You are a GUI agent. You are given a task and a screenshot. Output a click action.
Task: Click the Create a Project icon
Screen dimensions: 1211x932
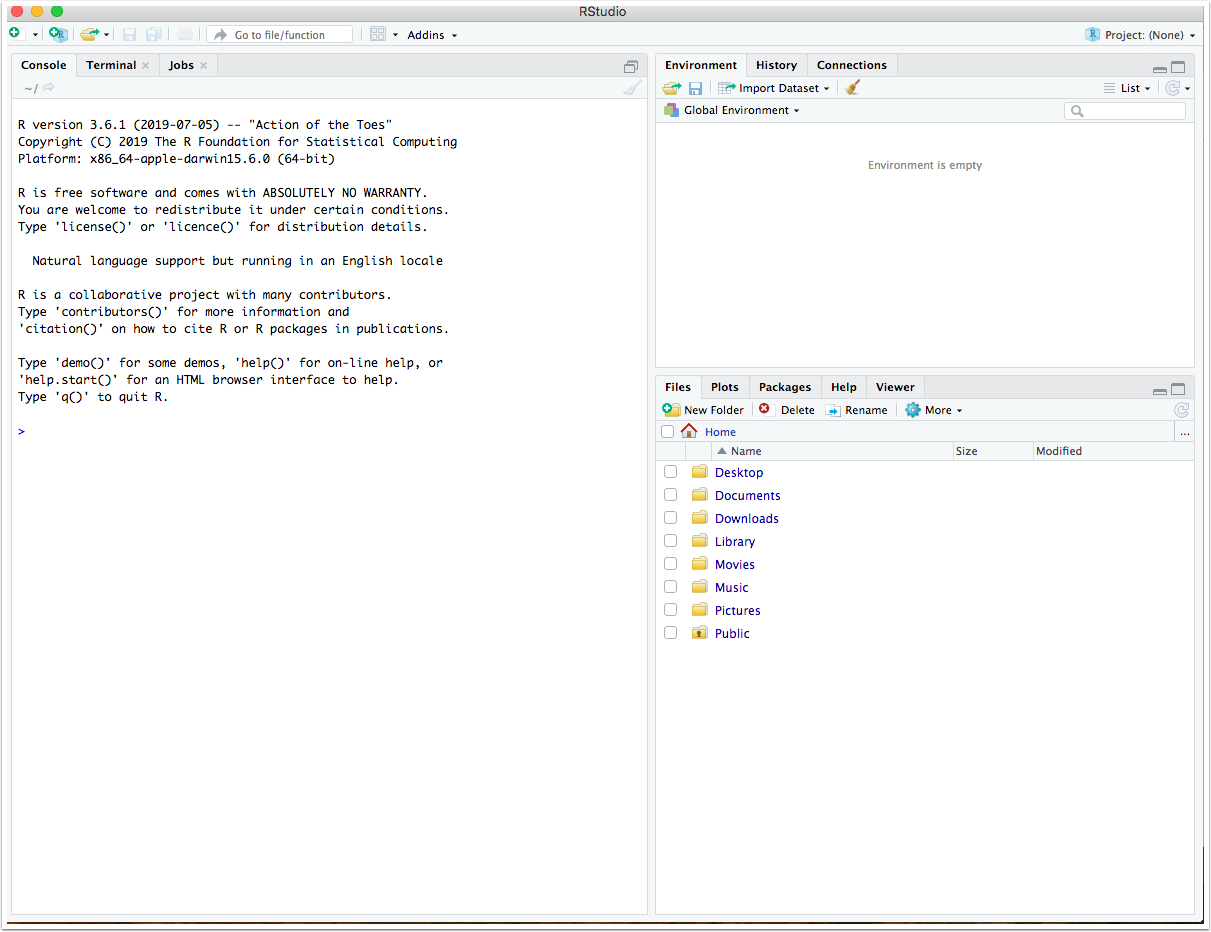point(58,35)
